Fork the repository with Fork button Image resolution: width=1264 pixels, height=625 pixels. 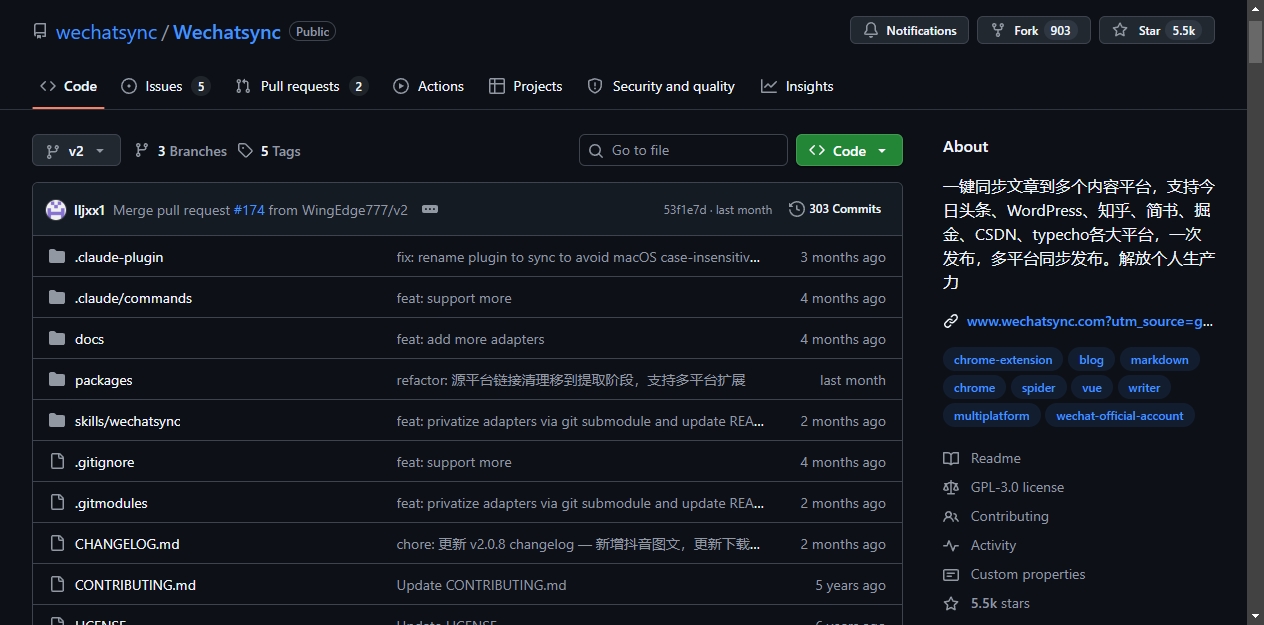click(1033, 30)
